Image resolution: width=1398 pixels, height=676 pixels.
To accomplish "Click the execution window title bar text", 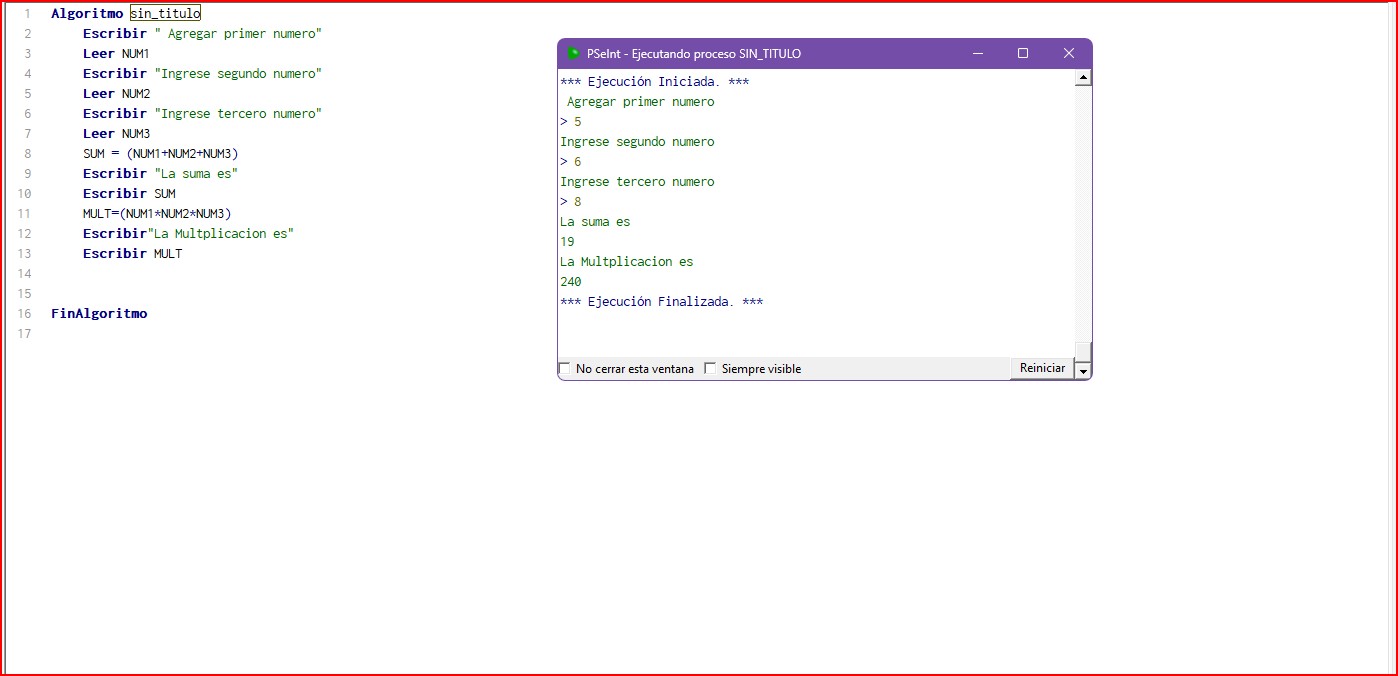I will pos(693,54).
